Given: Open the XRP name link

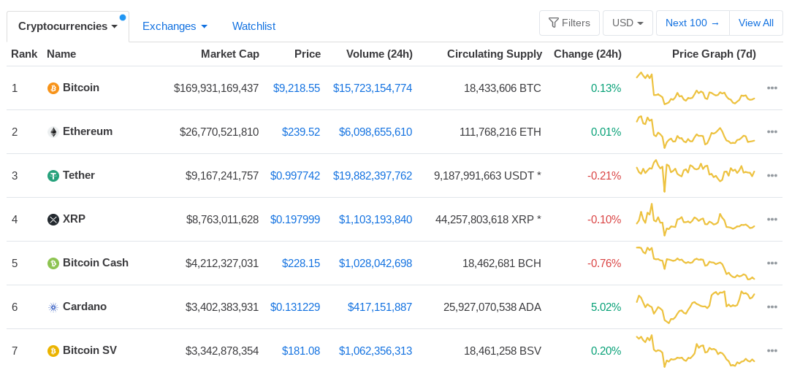Looking at the screenshot, I should 74,219.
